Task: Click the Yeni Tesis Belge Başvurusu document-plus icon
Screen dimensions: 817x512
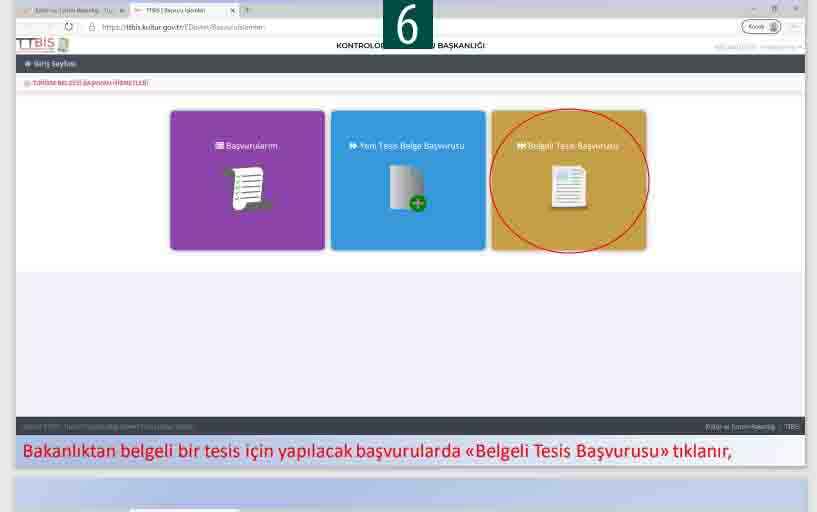Action: tap(407, 188)
